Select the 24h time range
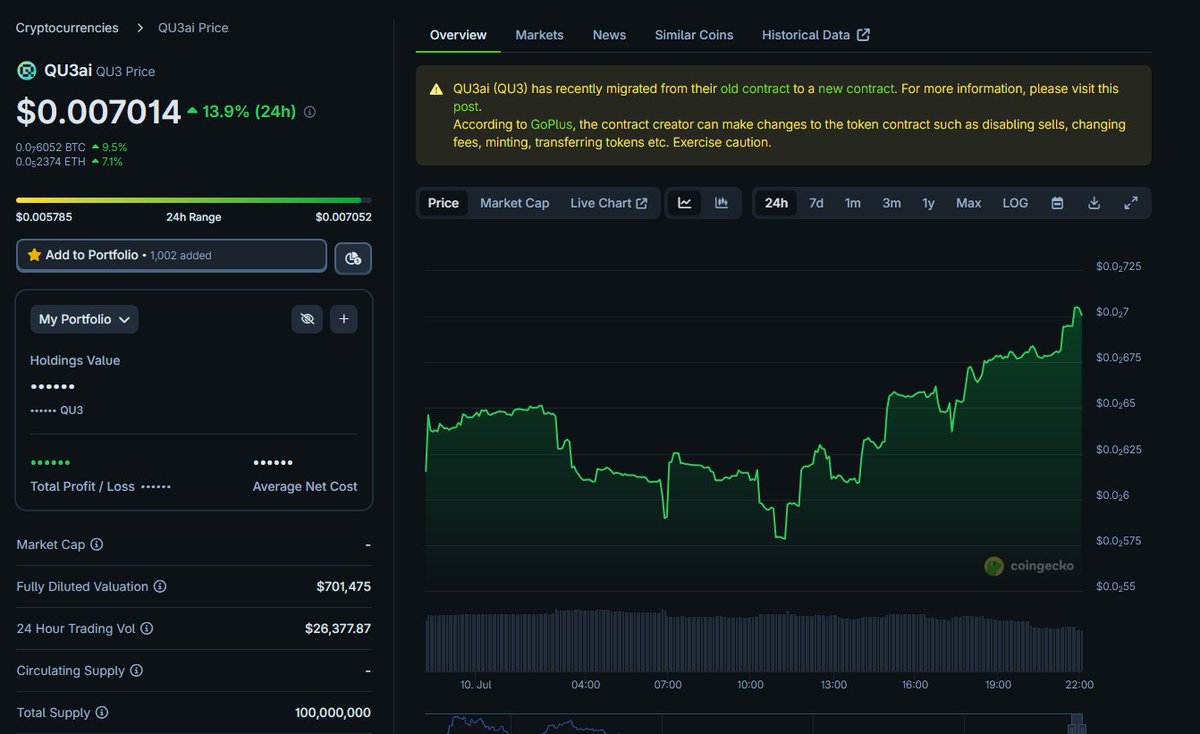 pos(776,203)
